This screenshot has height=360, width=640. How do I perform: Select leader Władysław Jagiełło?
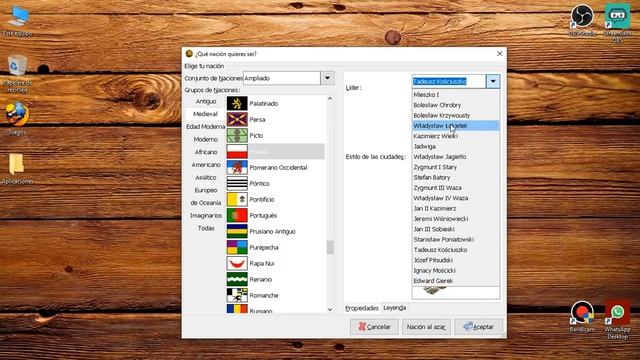point(456,157)
